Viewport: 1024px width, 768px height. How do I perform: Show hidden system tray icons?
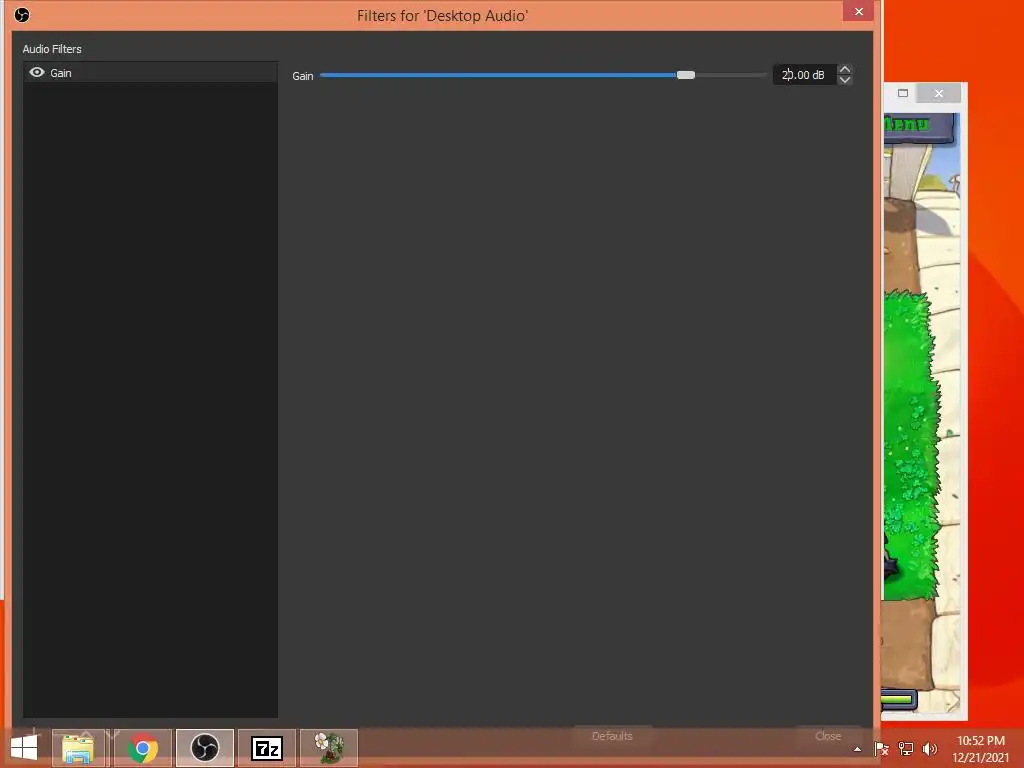[x=857, y=749]
